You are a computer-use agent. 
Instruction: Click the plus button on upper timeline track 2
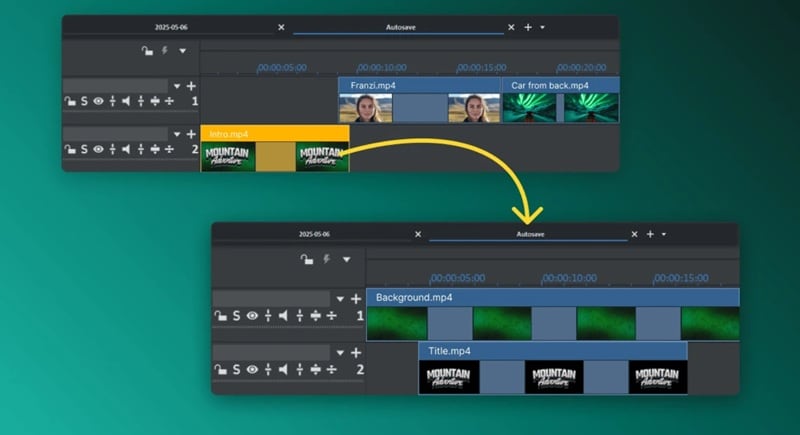191,134
